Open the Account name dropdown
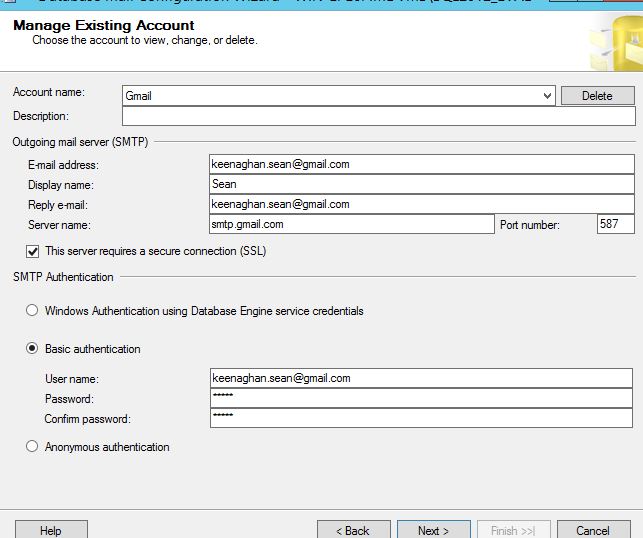This screenshot has width=643, height=538. click(546, 96)
